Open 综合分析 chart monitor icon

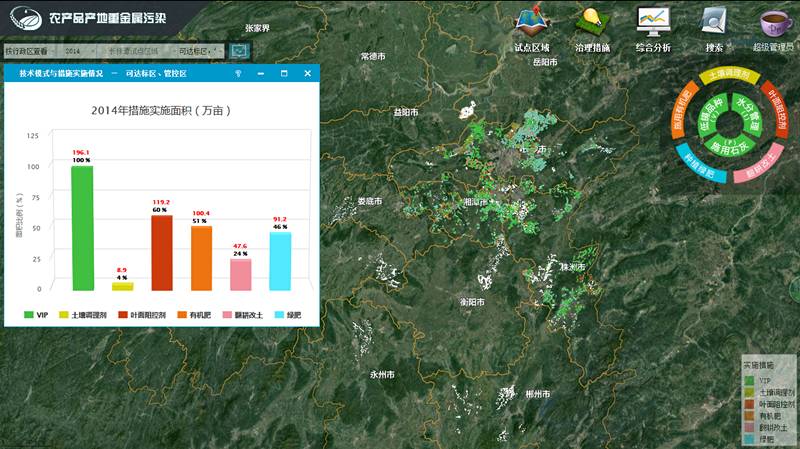pyautogui.click(x=652, y=22)
